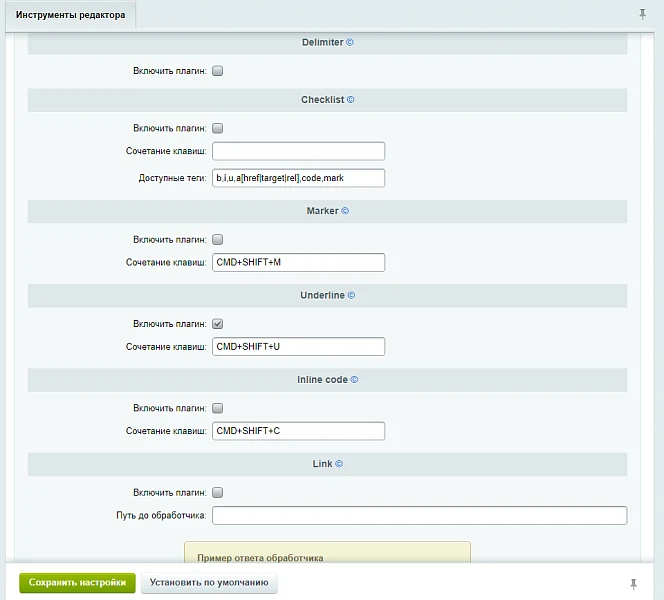Image resolution: width=664 pixels, height=600 pixels.
Task: Enable the Marker plugin checkbox
Action: 218,239
